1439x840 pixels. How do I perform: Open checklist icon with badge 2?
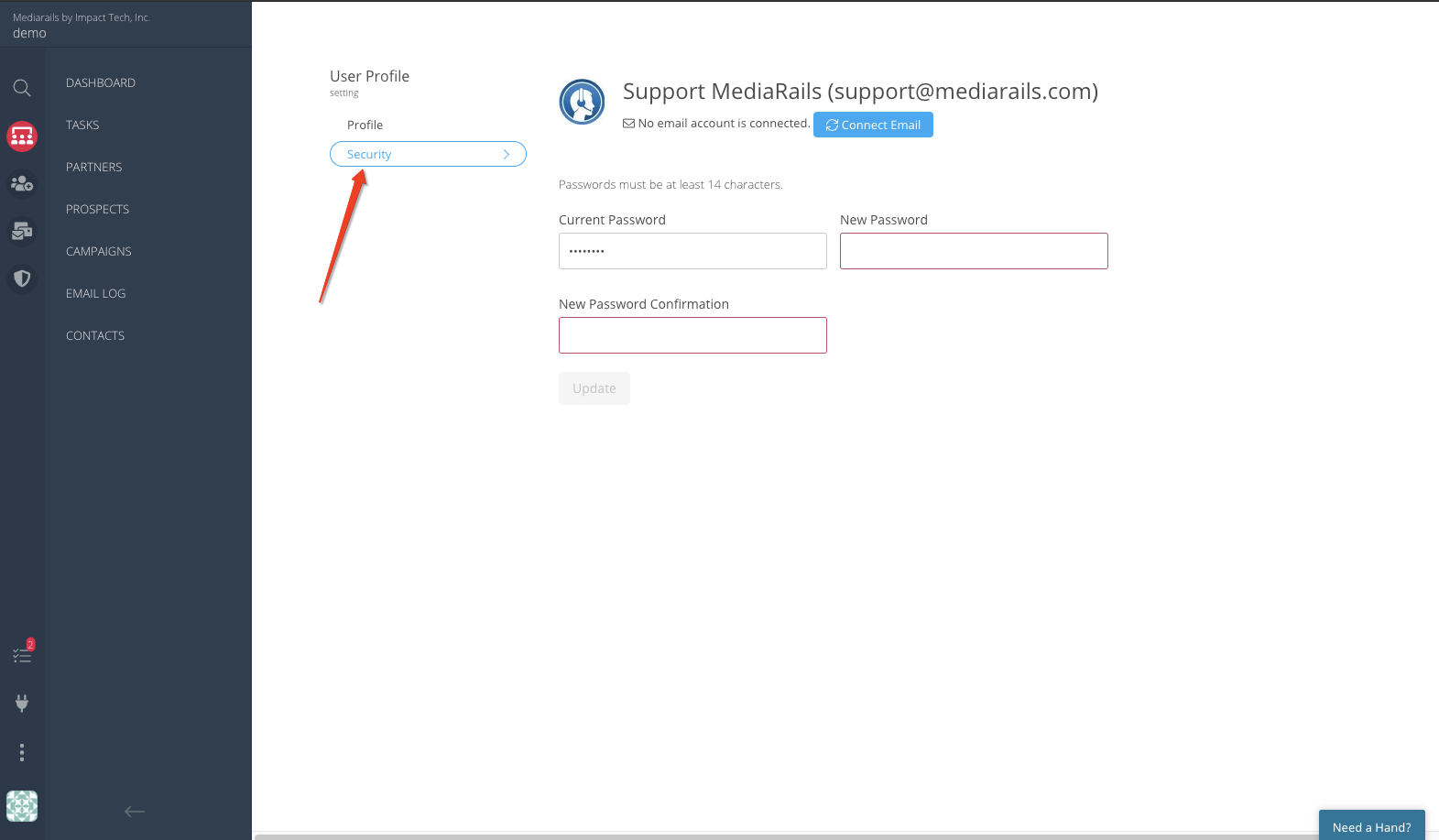[x=22, y=654]
